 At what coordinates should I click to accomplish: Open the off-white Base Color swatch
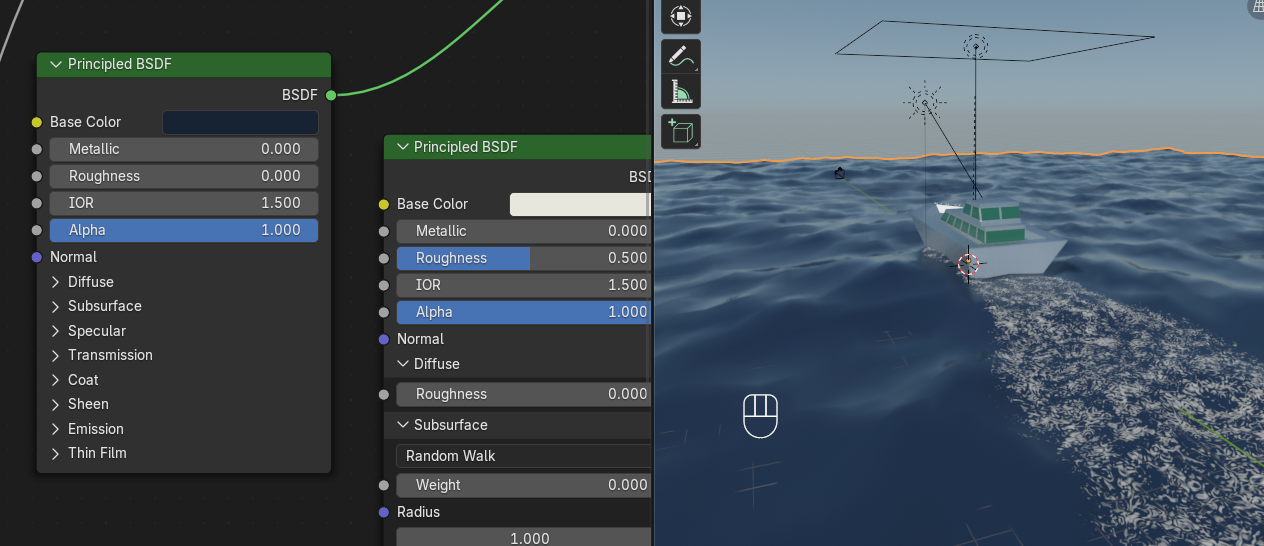point(580,204)
